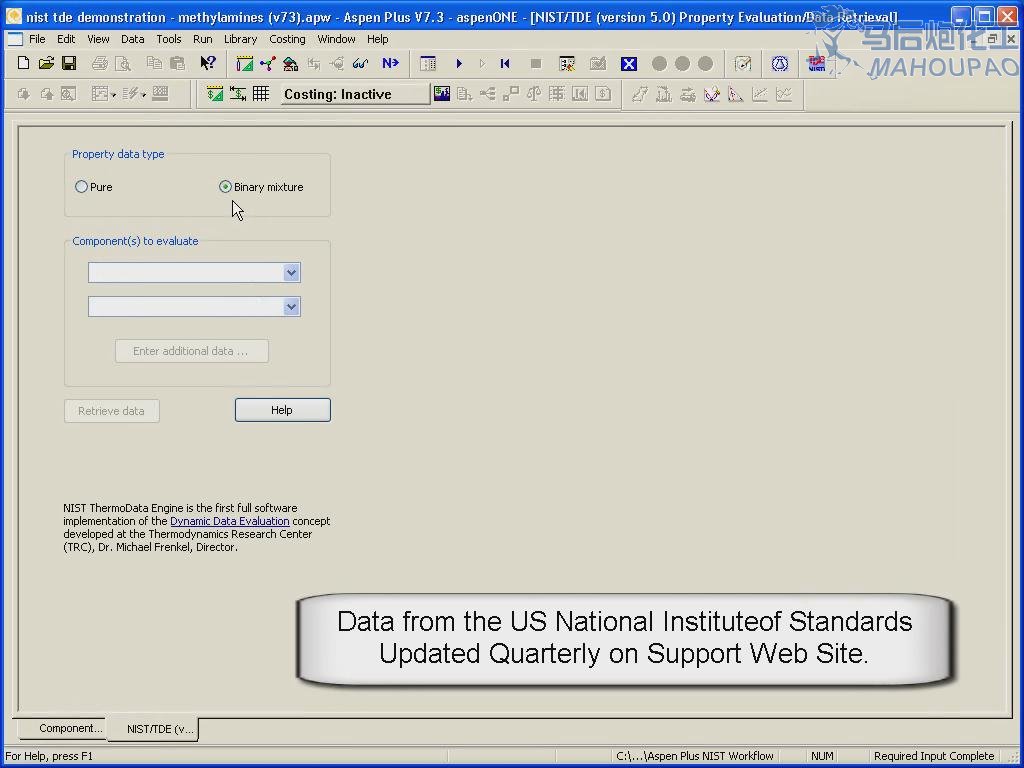Click the Open file folder icon

click(x=46, y=63)
